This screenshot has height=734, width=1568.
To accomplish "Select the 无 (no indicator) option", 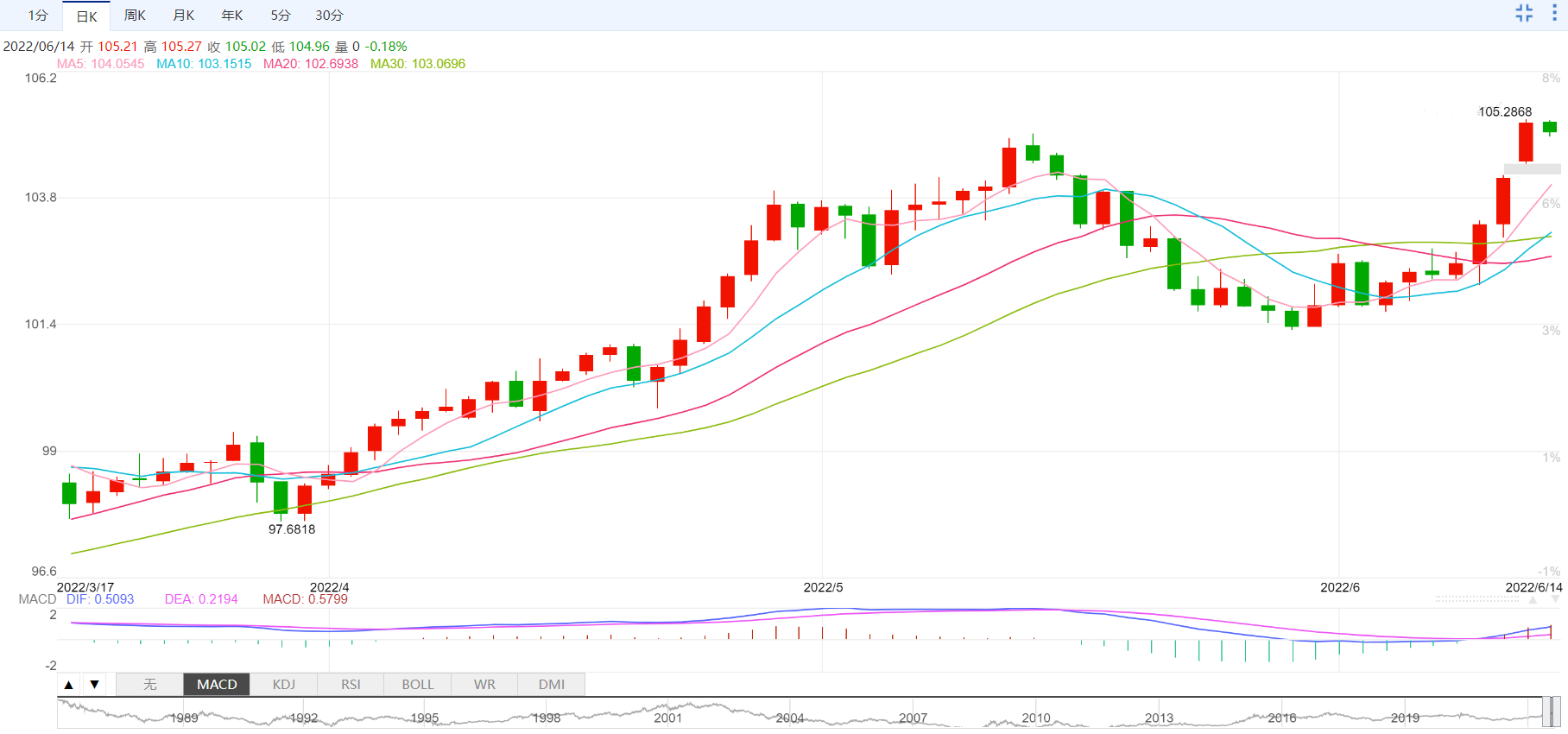I will click(x=150, y=685).
